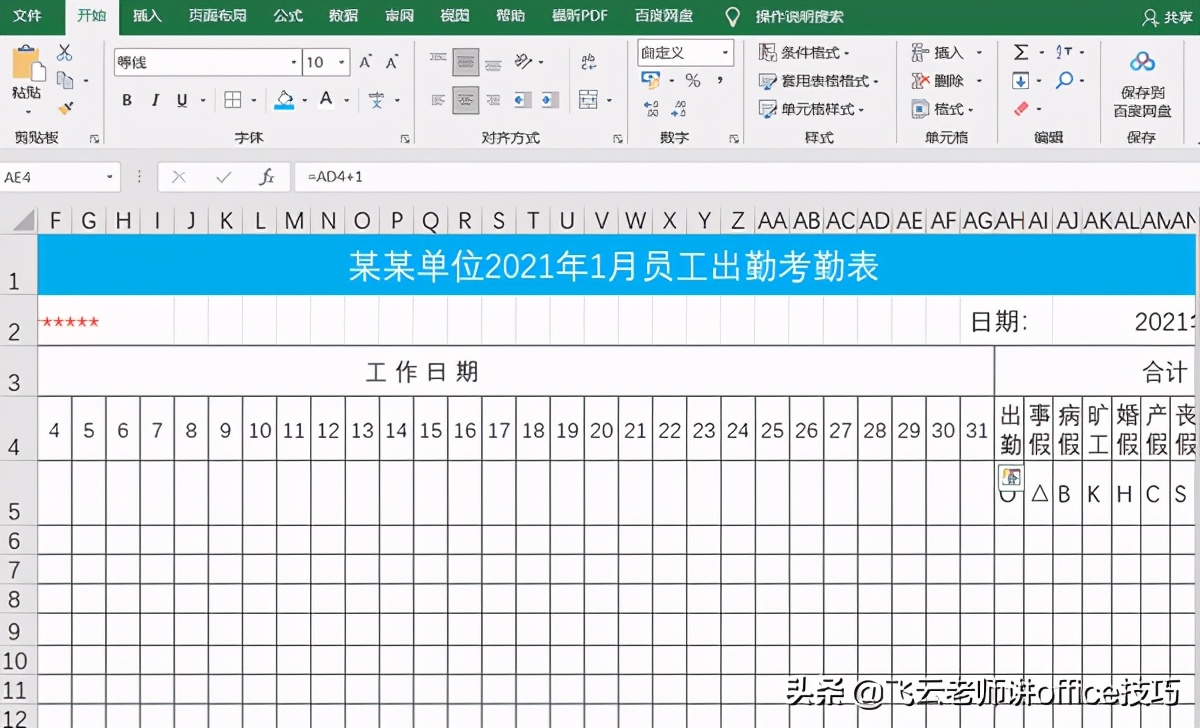Apply italic formatting
1200x728 pixels.
coord(156,99)
